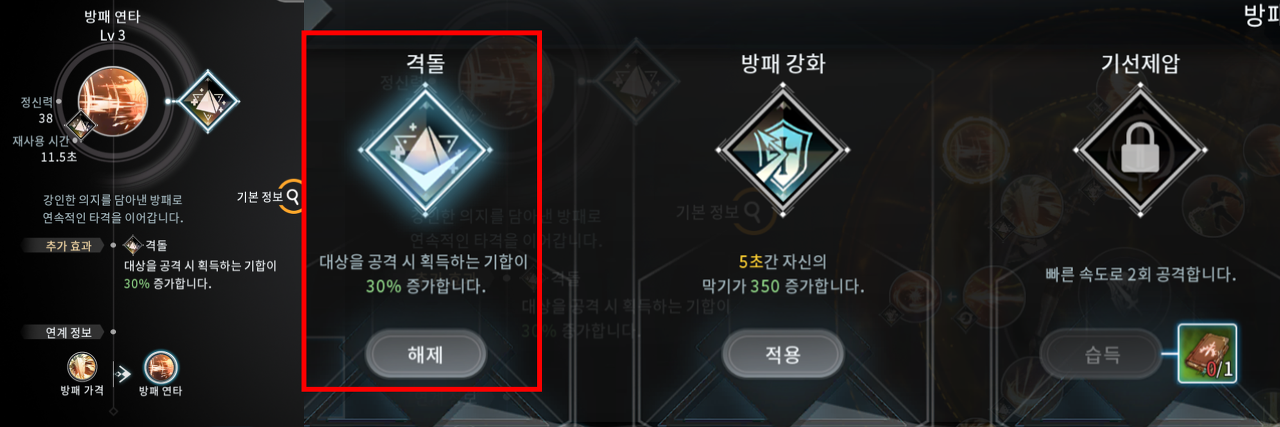This screenshot has width=1280, height=427.
Task: Select the 추가 효과 section label
Action: [x=63, y=245]
